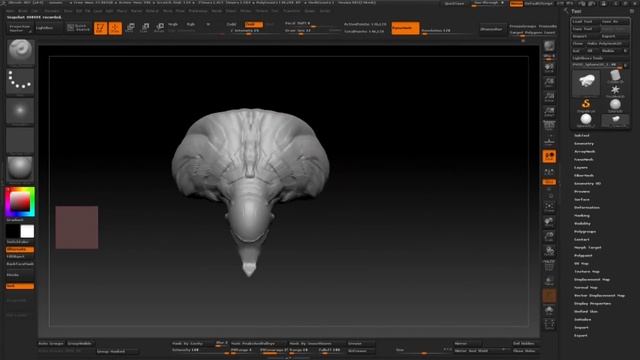
Task: Adjust the Focal Shift slider
Action: point(312,24)
